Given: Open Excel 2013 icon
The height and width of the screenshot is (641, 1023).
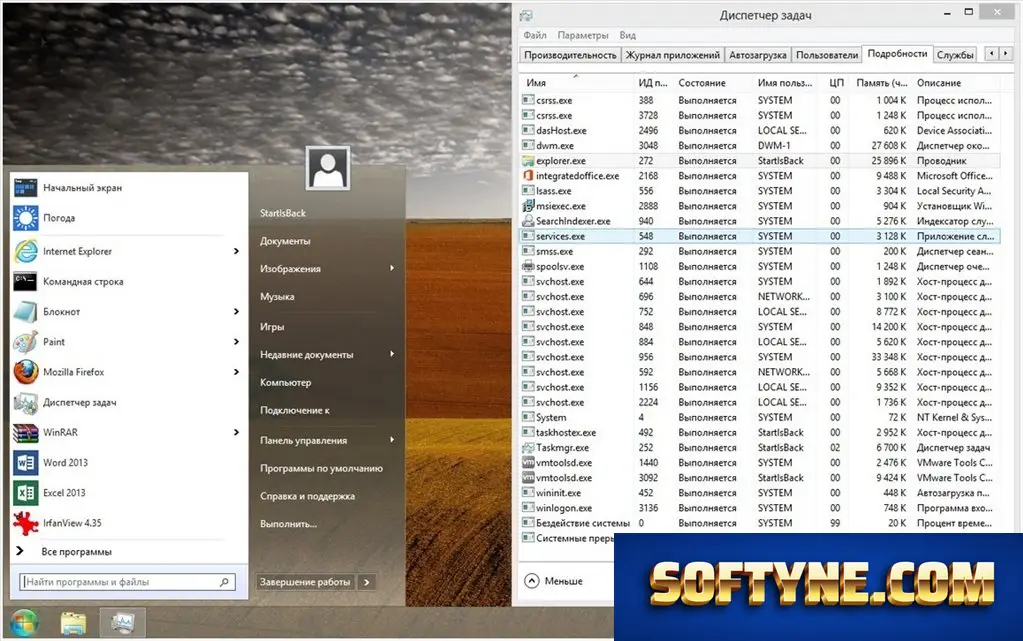Looking at the screenshot, I should 25,493.
